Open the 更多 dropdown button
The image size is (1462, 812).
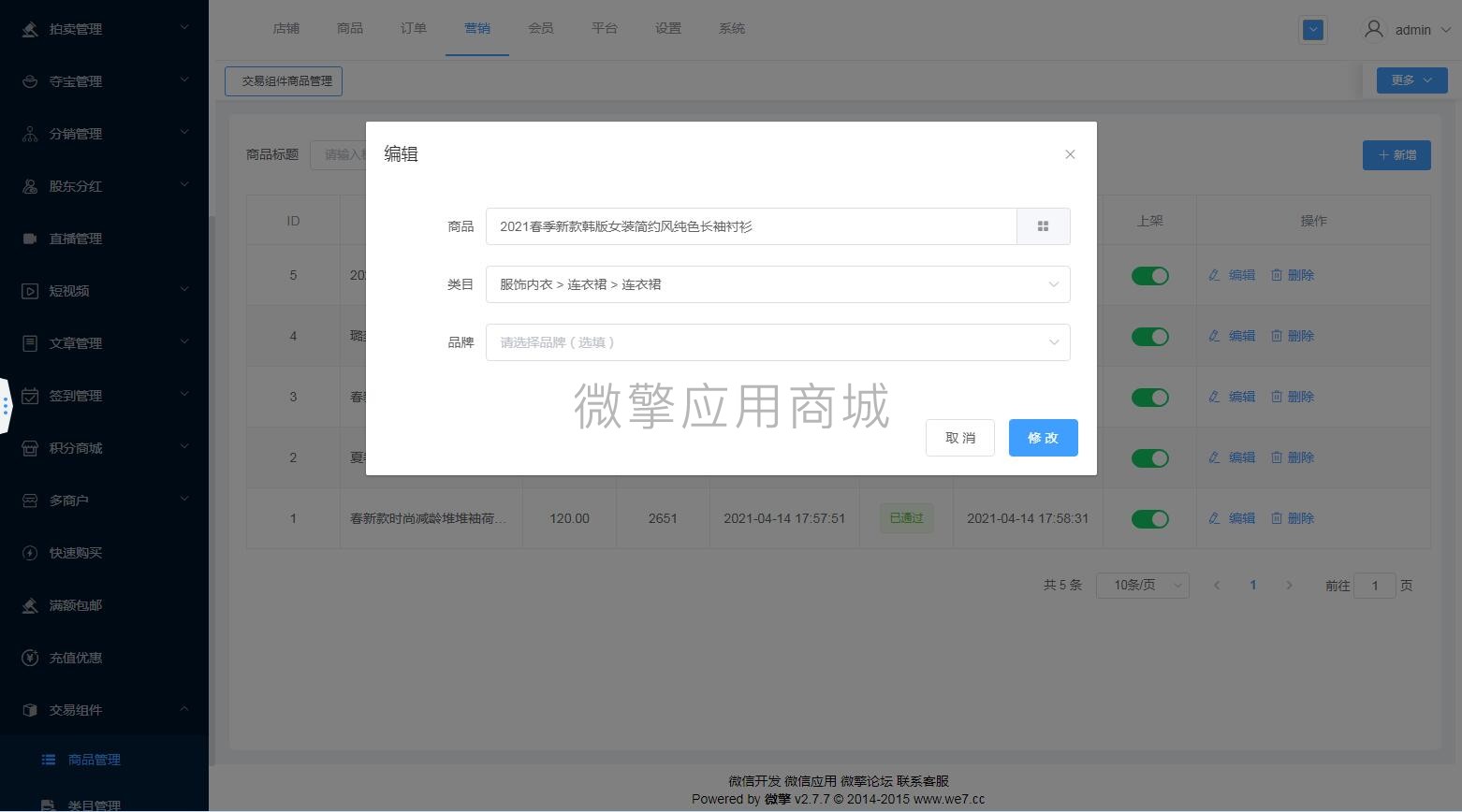coord(1411,80)
